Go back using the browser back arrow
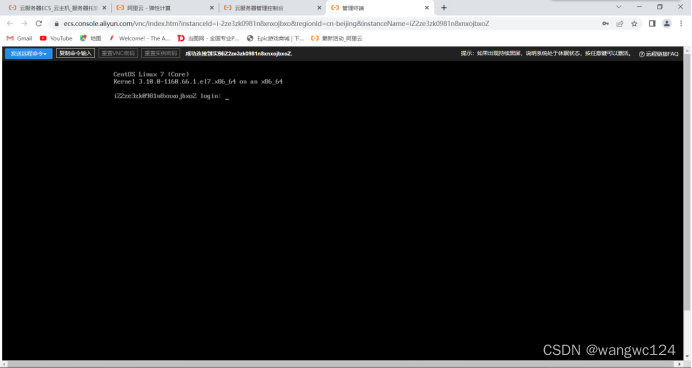This screenshot has height=368, width=692. [x=10, y=23]
